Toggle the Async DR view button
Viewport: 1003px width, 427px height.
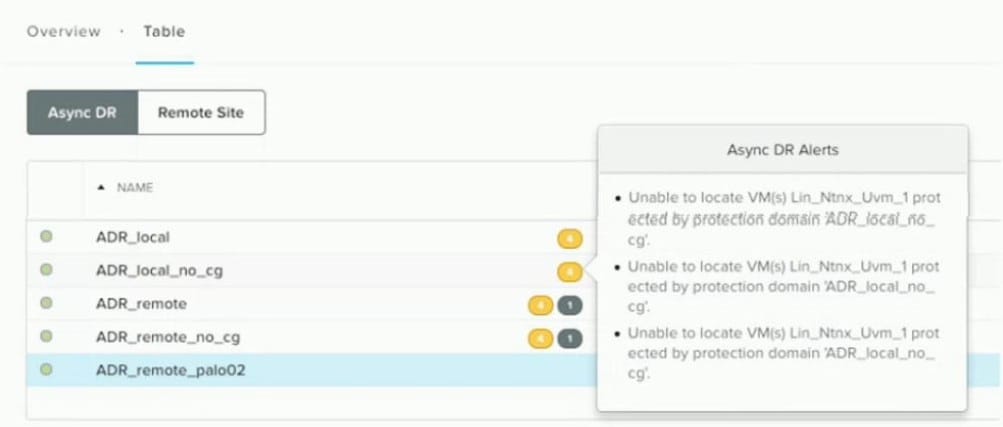pos(82,113)
